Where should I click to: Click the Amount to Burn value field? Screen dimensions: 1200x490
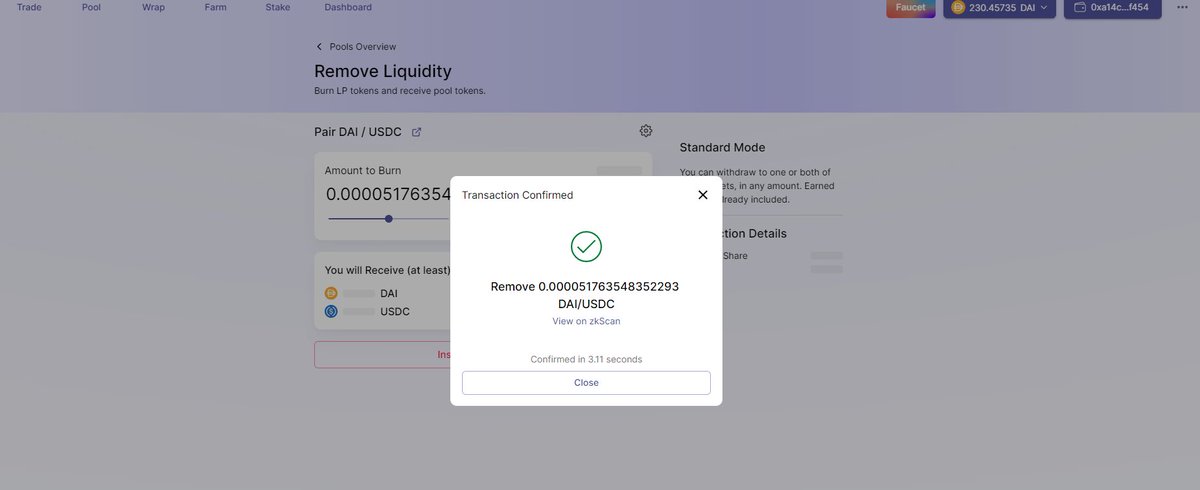pos(388,194)
